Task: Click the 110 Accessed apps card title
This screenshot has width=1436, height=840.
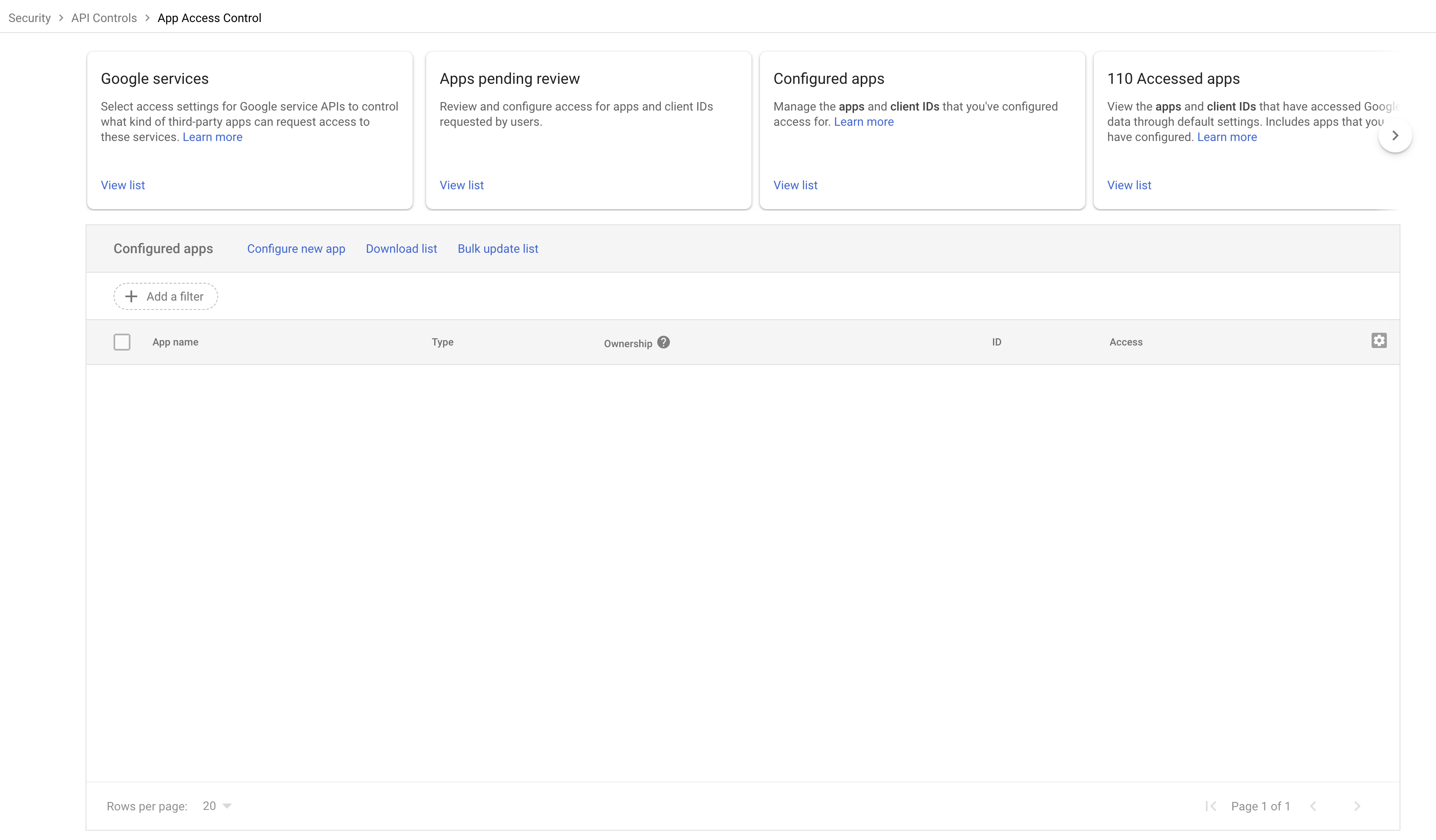Action: [1173, 79]
